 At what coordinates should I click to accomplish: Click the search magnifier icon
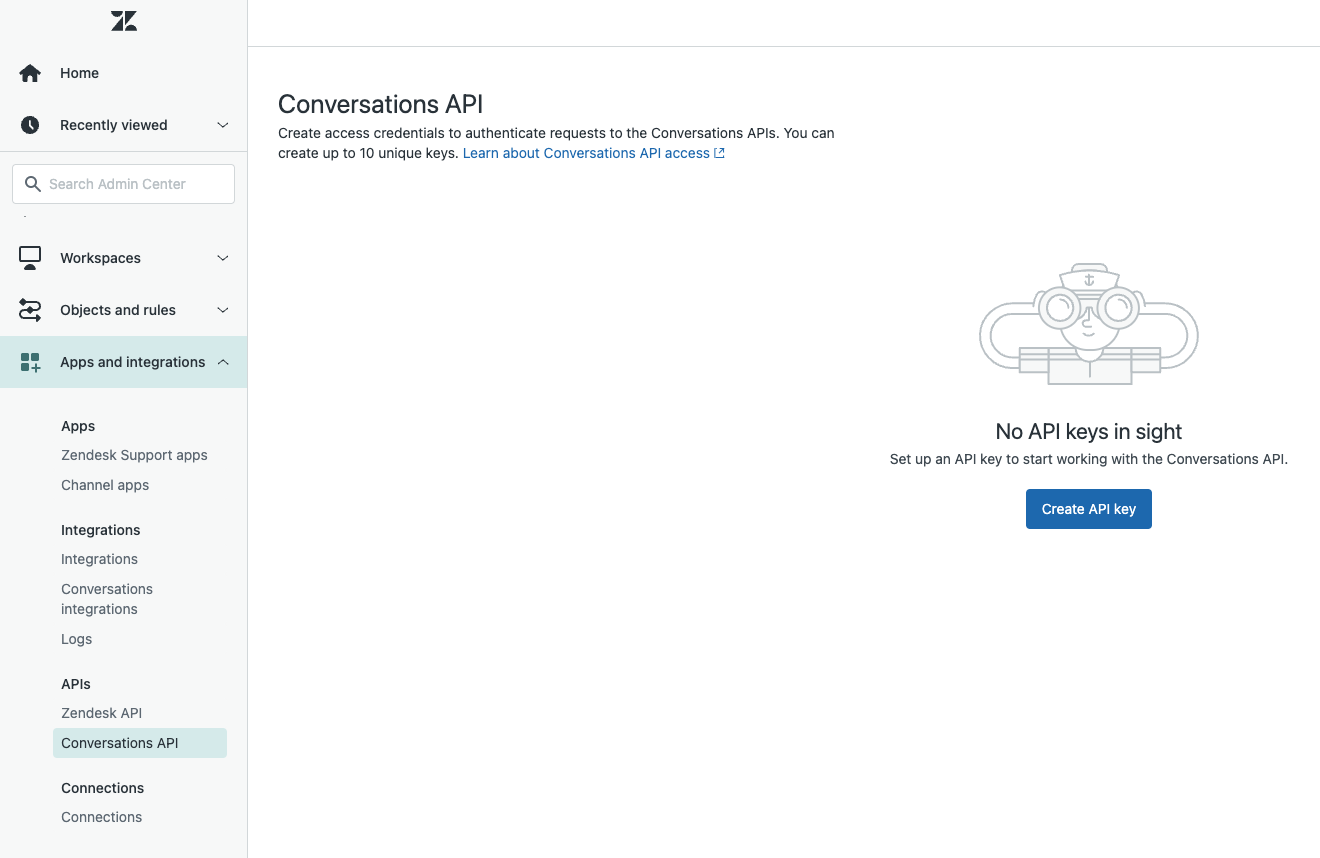tap(32, 184)
